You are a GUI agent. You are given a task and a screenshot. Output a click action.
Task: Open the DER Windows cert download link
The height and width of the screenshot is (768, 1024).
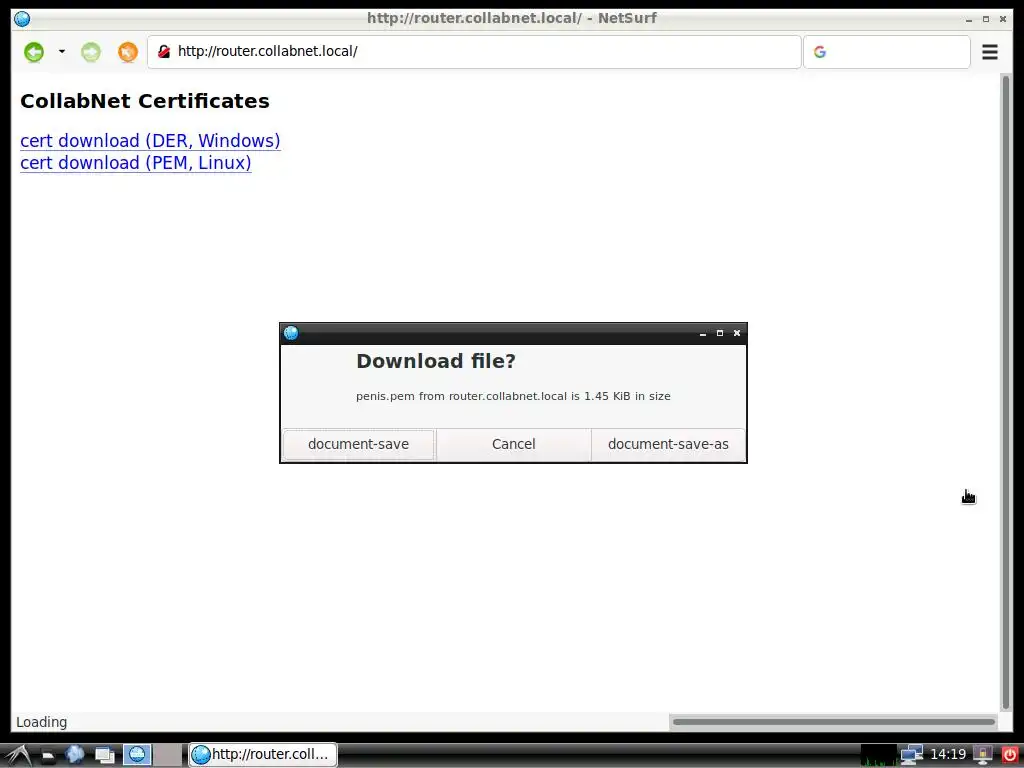pyautogui.click(x=150, y=140)
